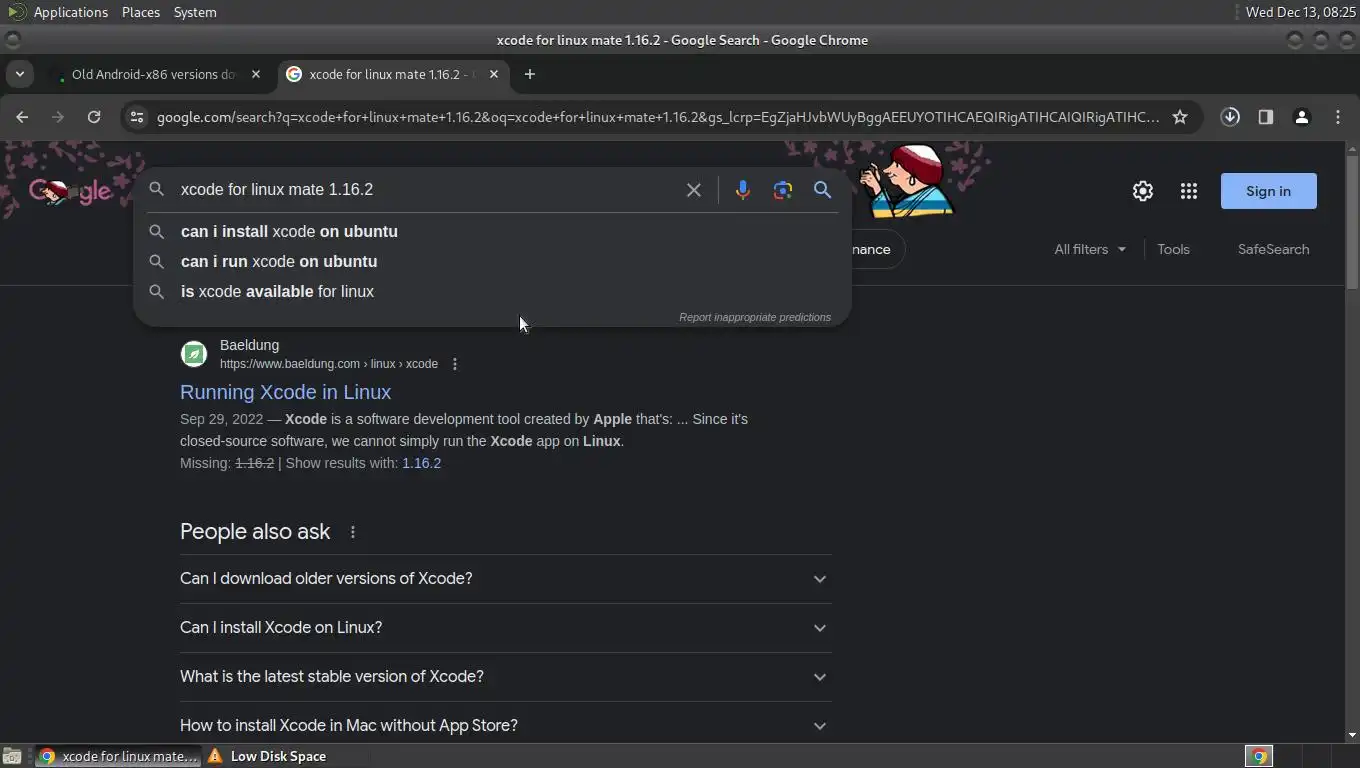Click Report inappropriate predictions

[x=755, y=317]
